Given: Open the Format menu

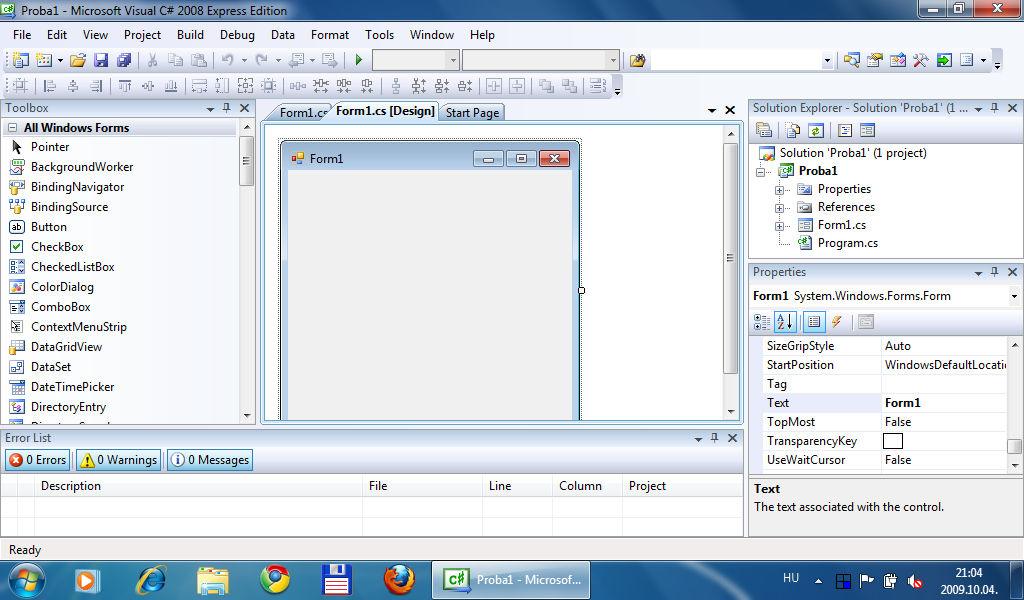Looking at the screenshot, I should click(330, 35).
